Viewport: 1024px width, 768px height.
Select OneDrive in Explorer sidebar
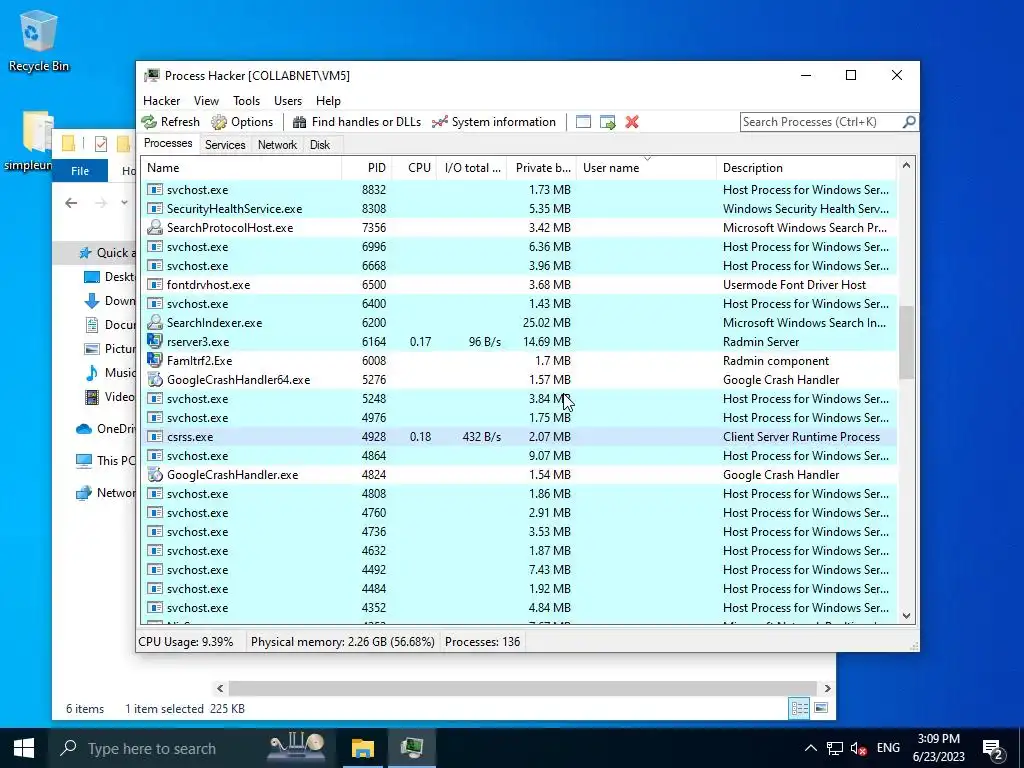click(106, 429)
